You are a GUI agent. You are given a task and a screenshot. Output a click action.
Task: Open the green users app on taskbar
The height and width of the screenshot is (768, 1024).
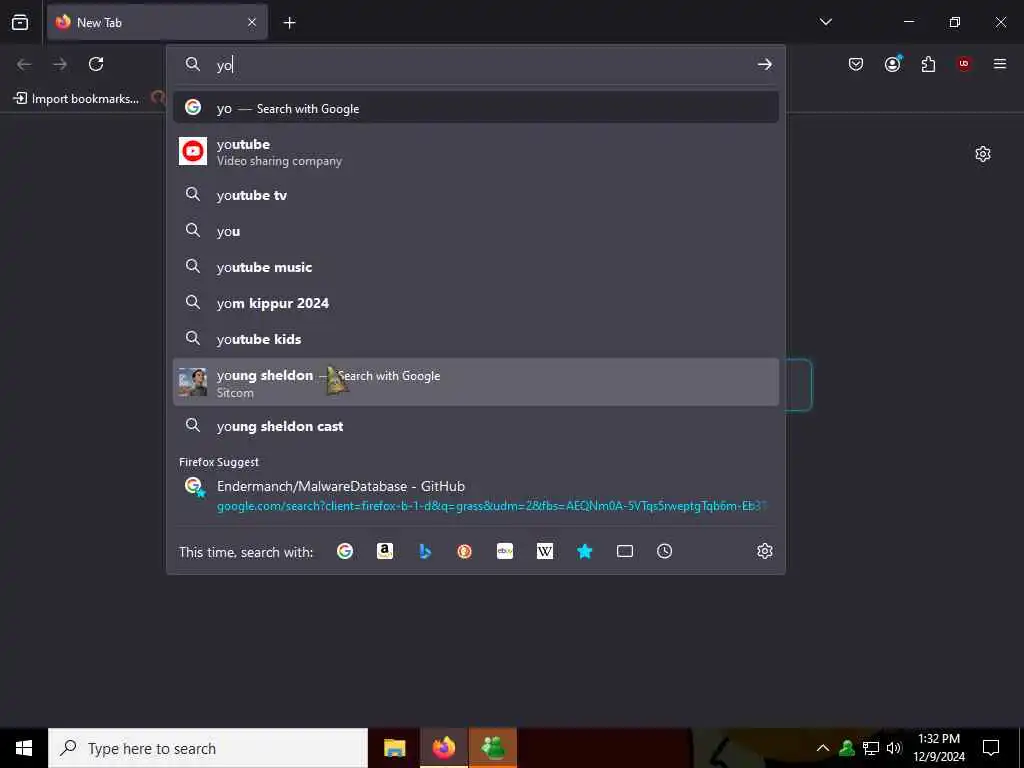(x=492, y=748)
